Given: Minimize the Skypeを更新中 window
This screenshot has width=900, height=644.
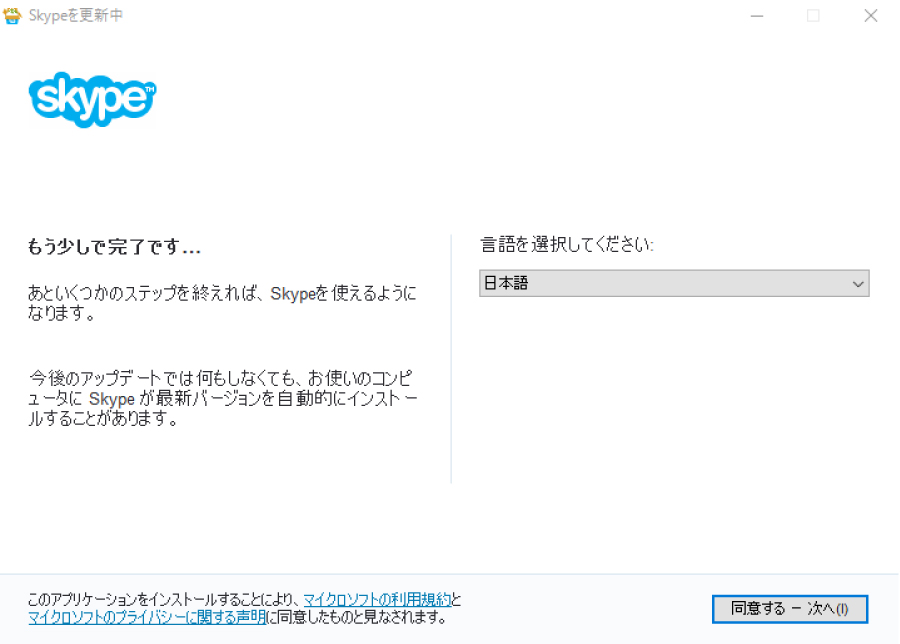Looking at the screenshot, I should [x=757, y=15].
